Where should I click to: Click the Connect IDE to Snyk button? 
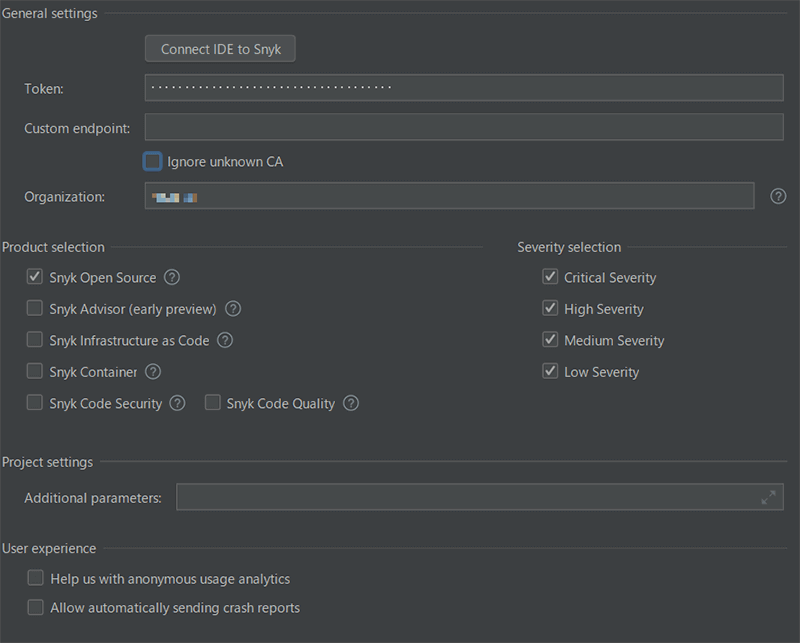(220, 49)
